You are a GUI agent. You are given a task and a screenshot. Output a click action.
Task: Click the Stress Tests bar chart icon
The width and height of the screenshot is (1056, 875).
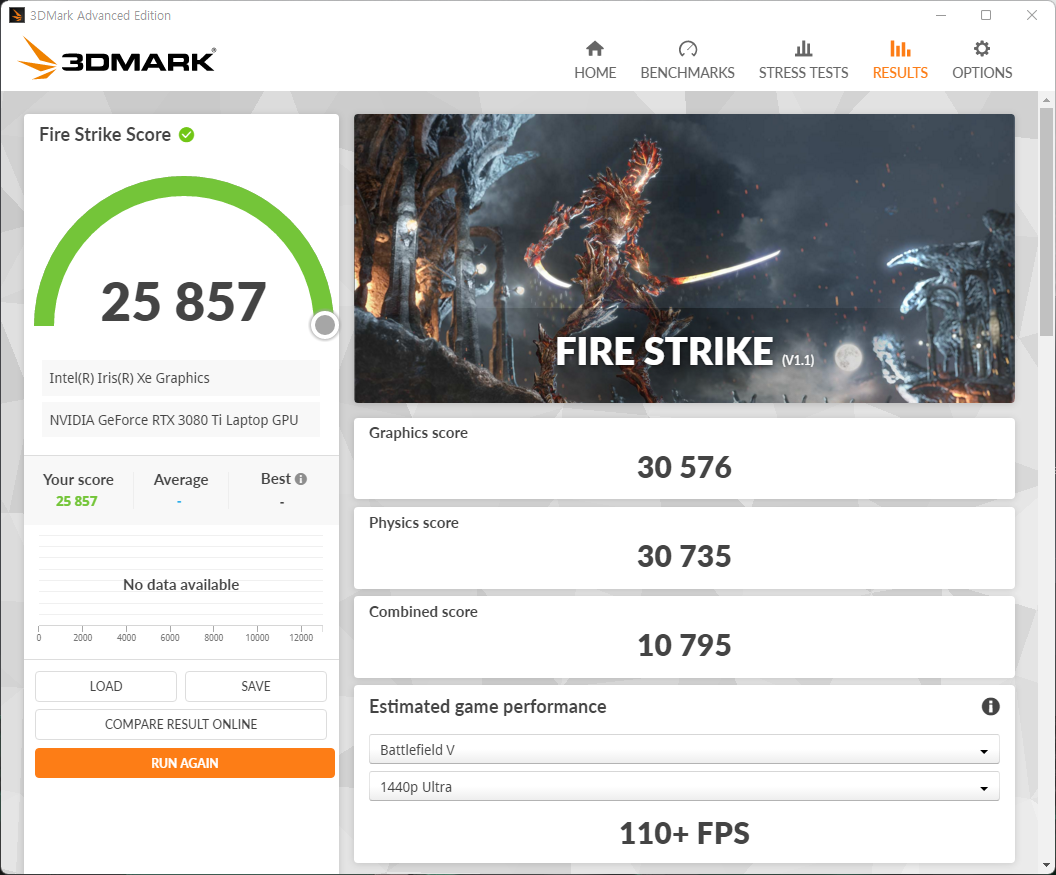tap(803, 49)
